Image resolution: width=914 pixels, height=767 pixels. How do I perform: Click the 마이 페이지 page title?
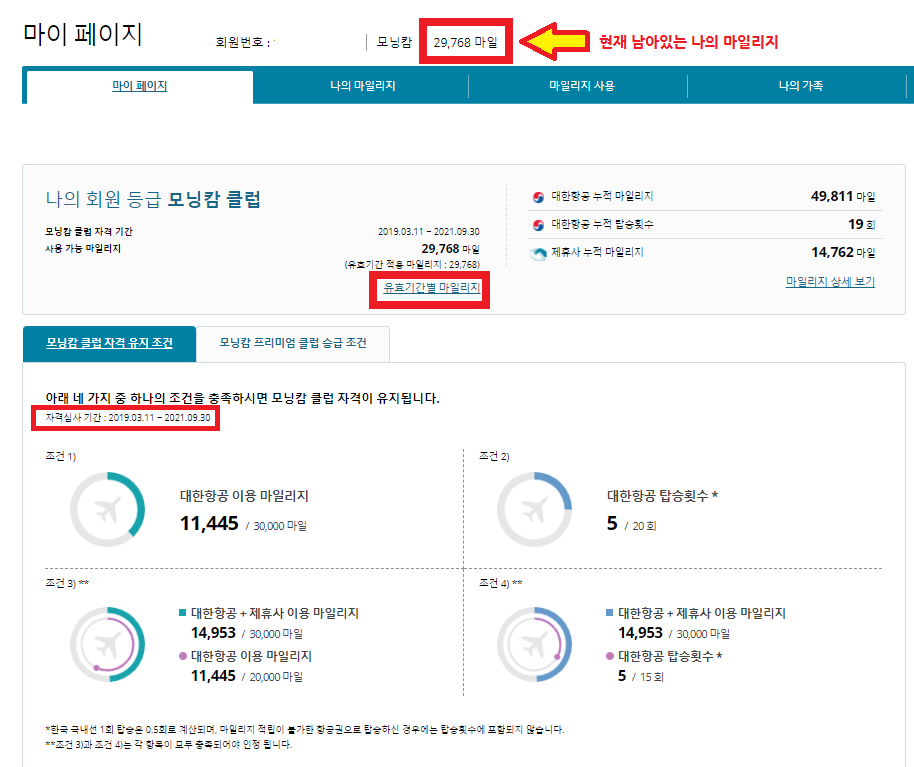pyautogui.click(x=83, y=34)
